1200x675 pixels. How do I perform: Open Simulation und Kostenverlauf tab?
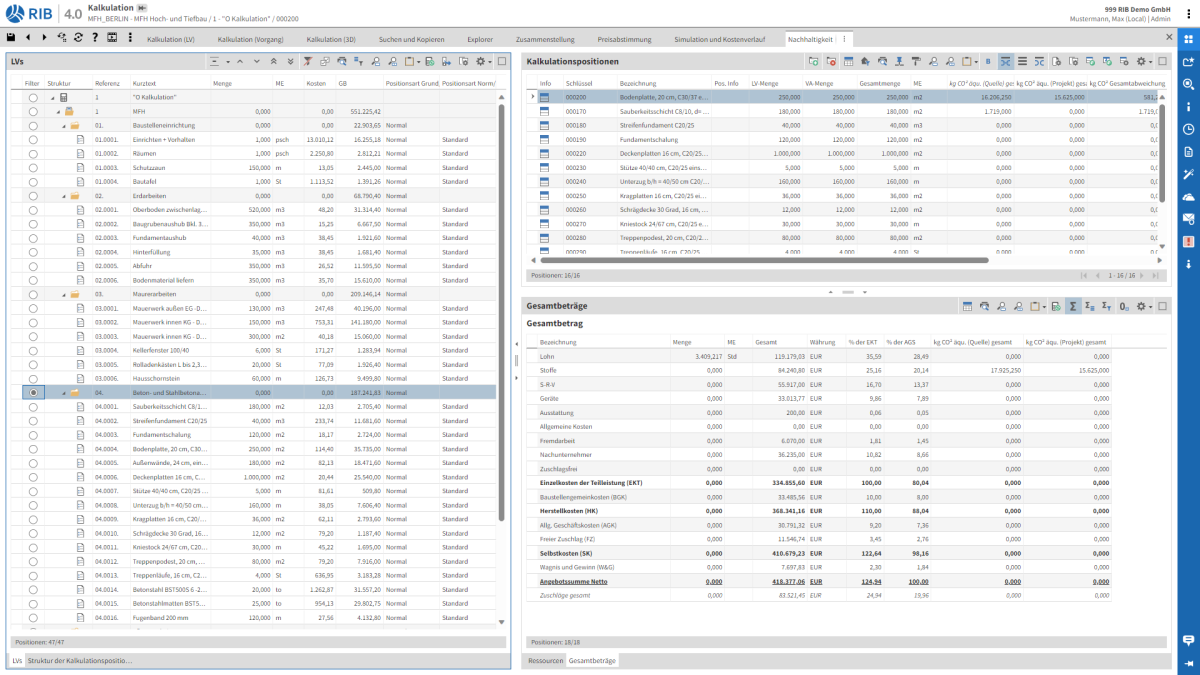point(720,39)
